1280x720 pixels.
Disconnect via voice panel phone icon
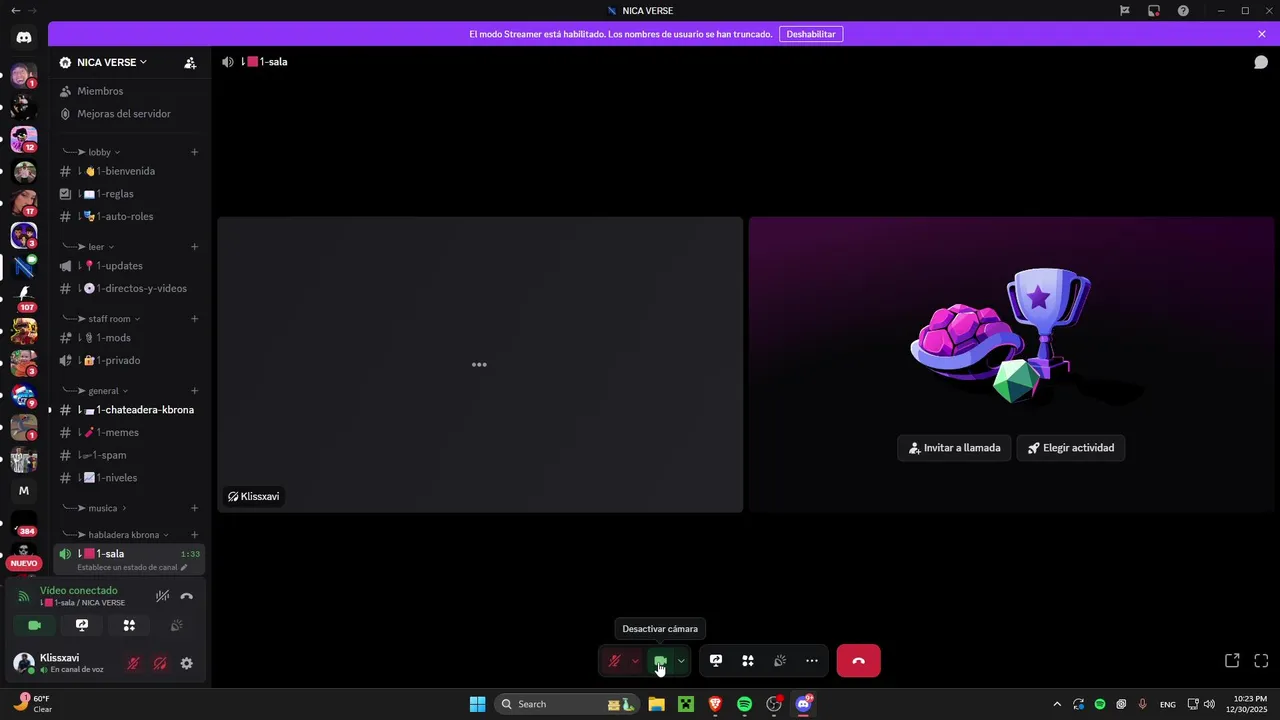(x=186, y=596)
